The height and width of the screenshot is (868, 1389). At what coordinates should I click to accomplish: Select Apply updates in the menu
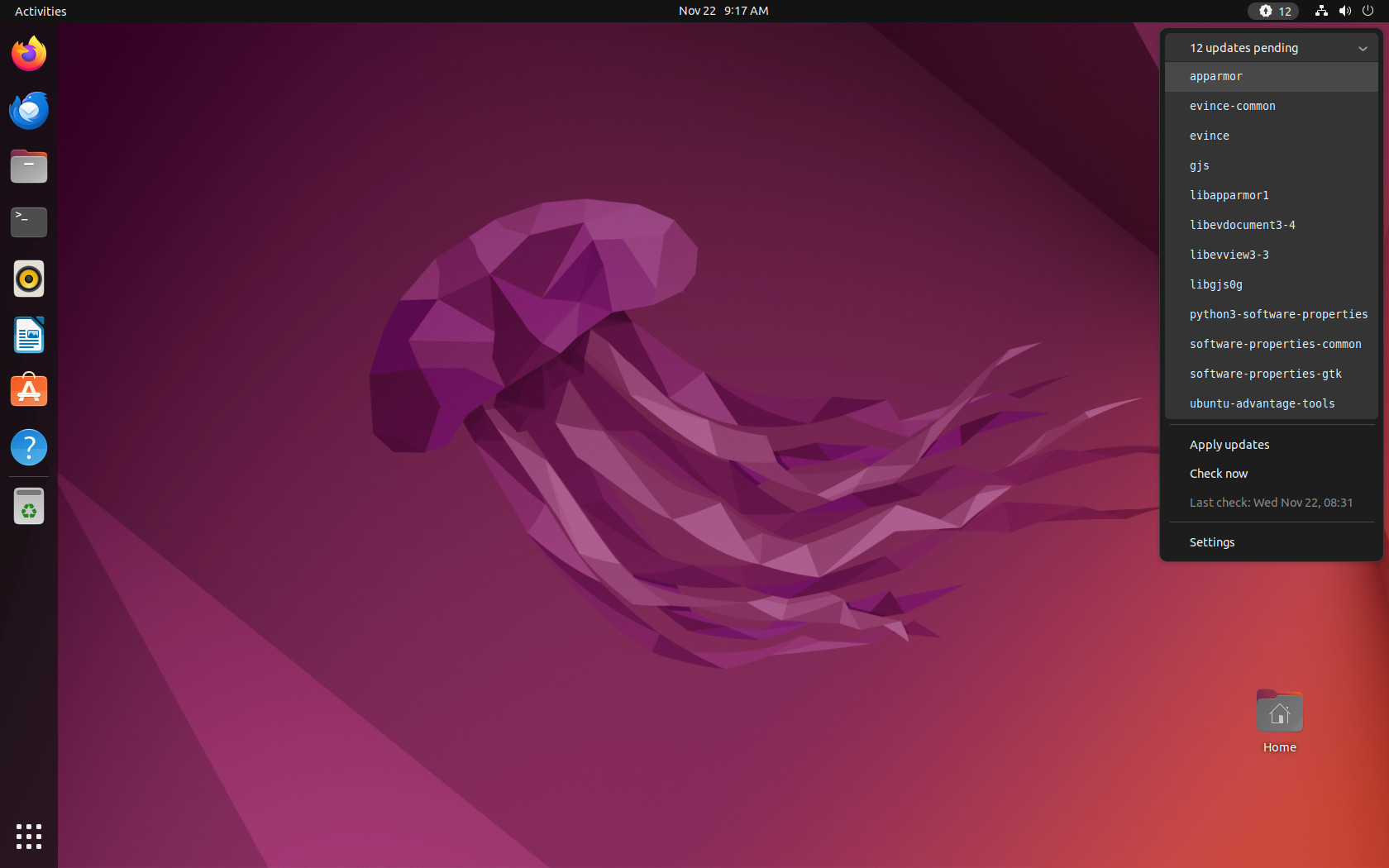point(1272,445)
